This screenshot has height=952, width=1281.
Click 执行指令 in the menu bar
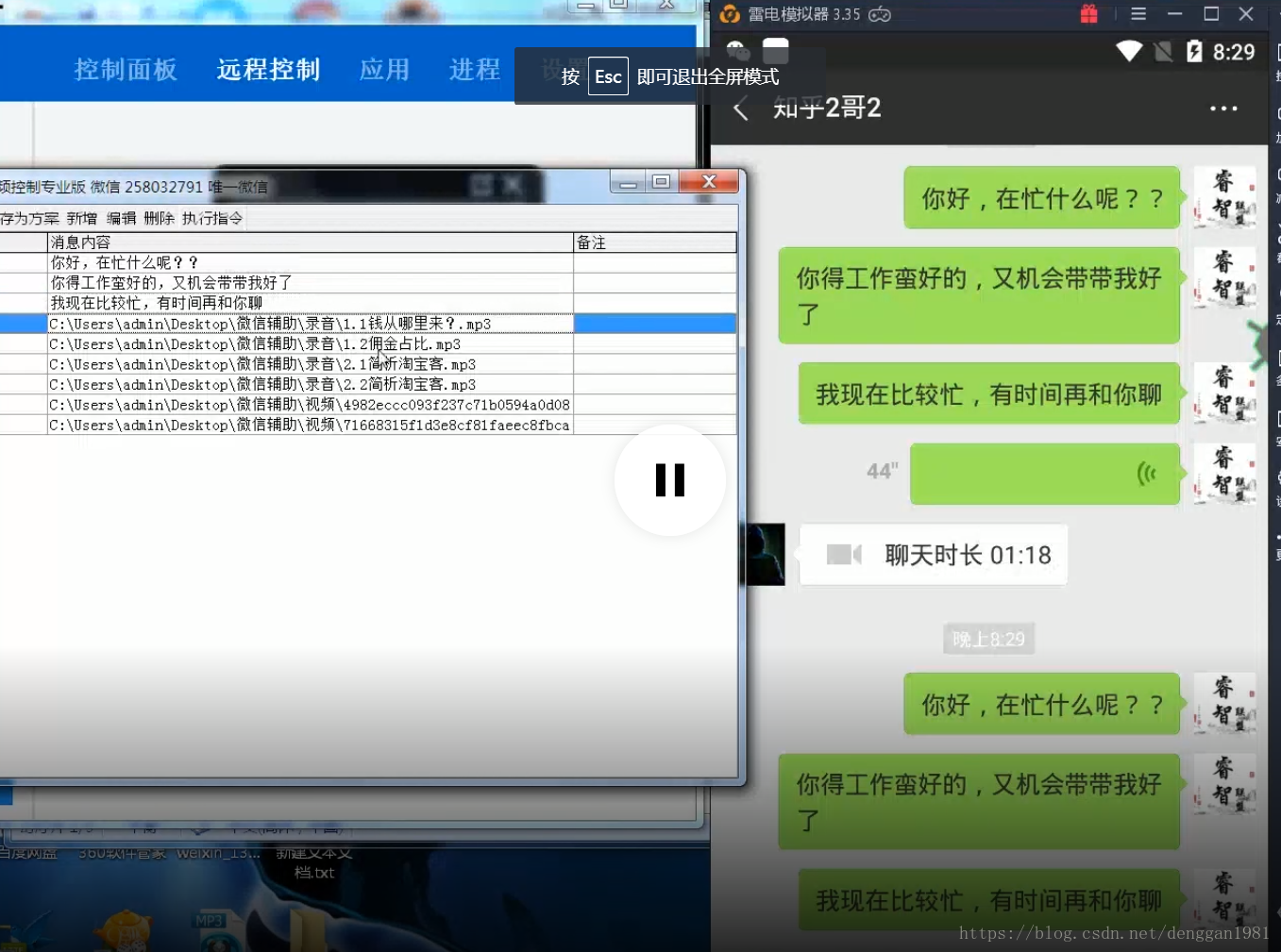(211, 218)
